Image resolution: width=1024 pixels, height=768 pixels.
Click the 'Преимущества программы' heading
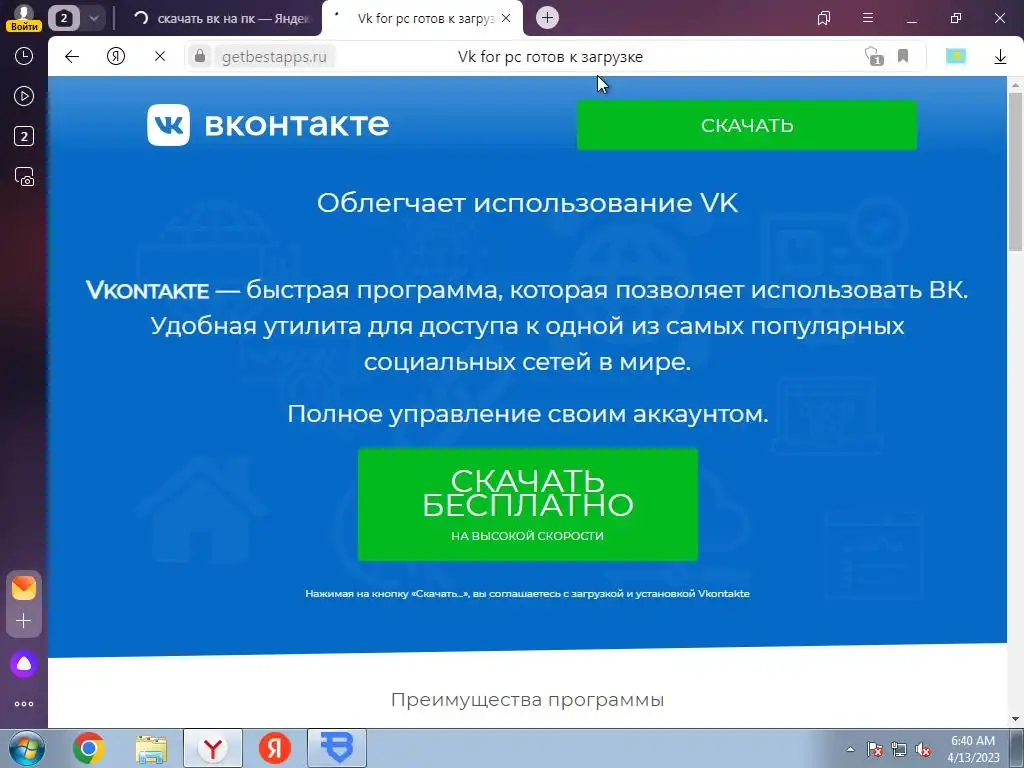click(x=528, y=699)
